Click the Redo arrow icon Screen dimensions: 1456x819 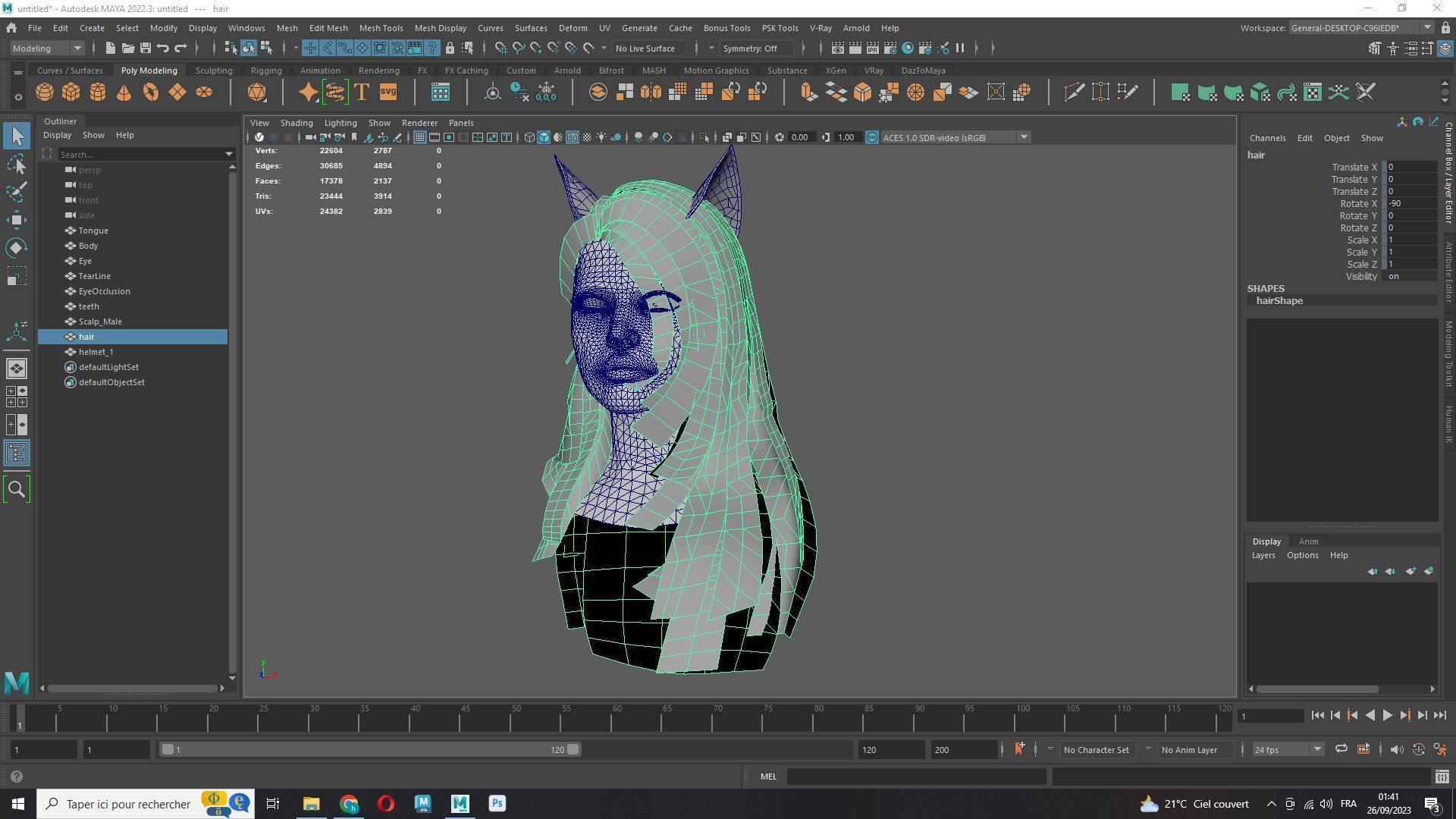click(180, 48)
